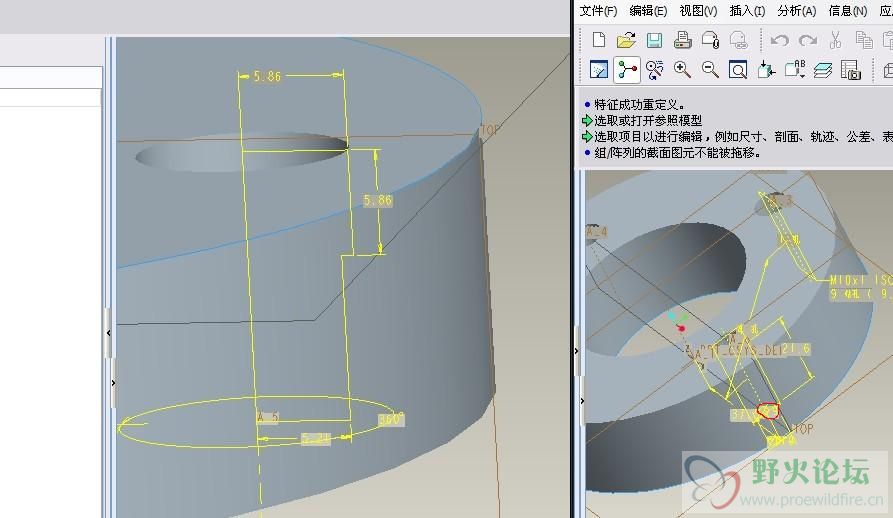Screen dimensions: 893x518
Task: Click right window's lower sash arrow
Action: pos(582,401)
